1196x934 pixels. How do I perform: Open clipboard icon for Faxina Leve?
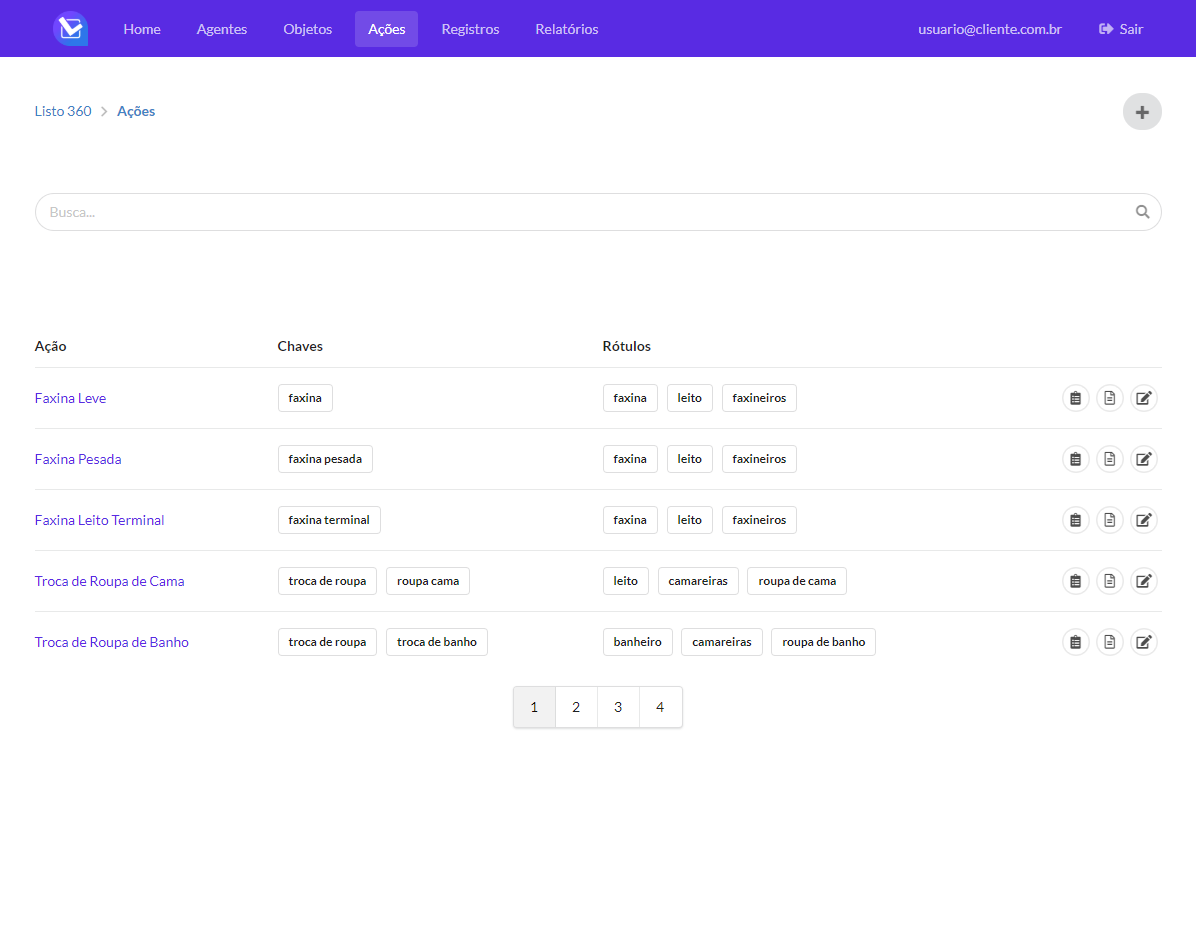[1075, 398]
